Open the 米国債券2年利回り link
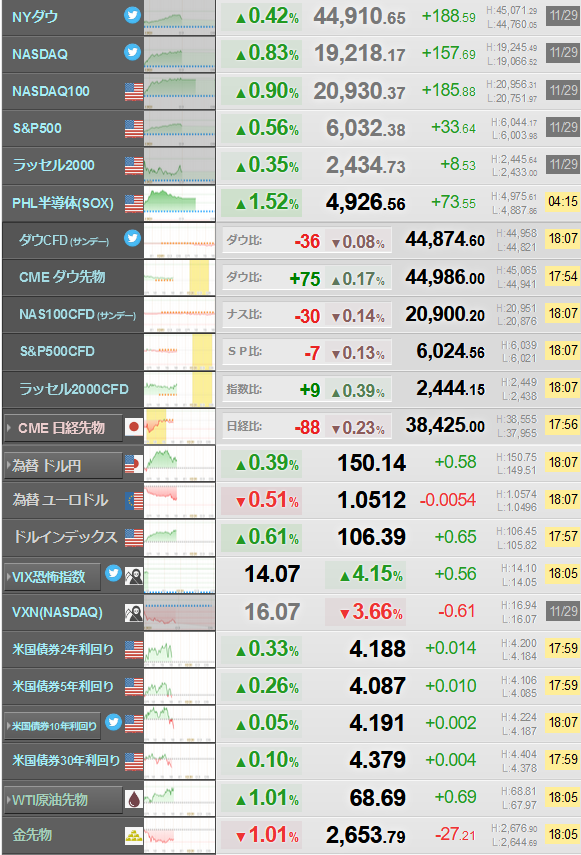Image resolution: width=581 pixels, height=855 pixels. [63, 649]
